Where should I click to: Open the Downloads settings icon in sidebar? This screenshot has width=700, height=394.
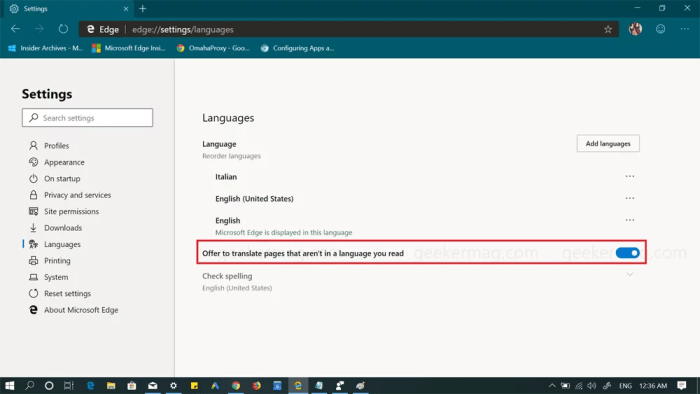[33, 228]
